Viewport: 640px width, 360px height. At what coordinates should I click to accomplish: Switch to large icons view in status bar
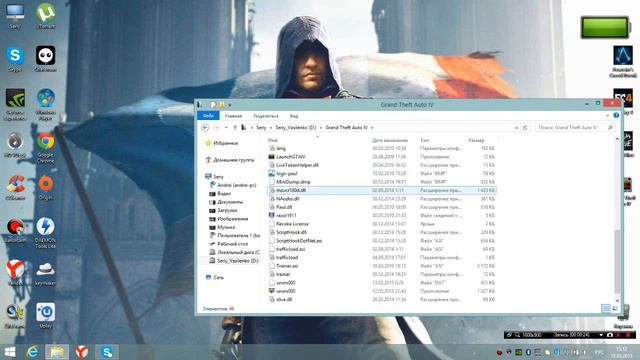[614, 309]
